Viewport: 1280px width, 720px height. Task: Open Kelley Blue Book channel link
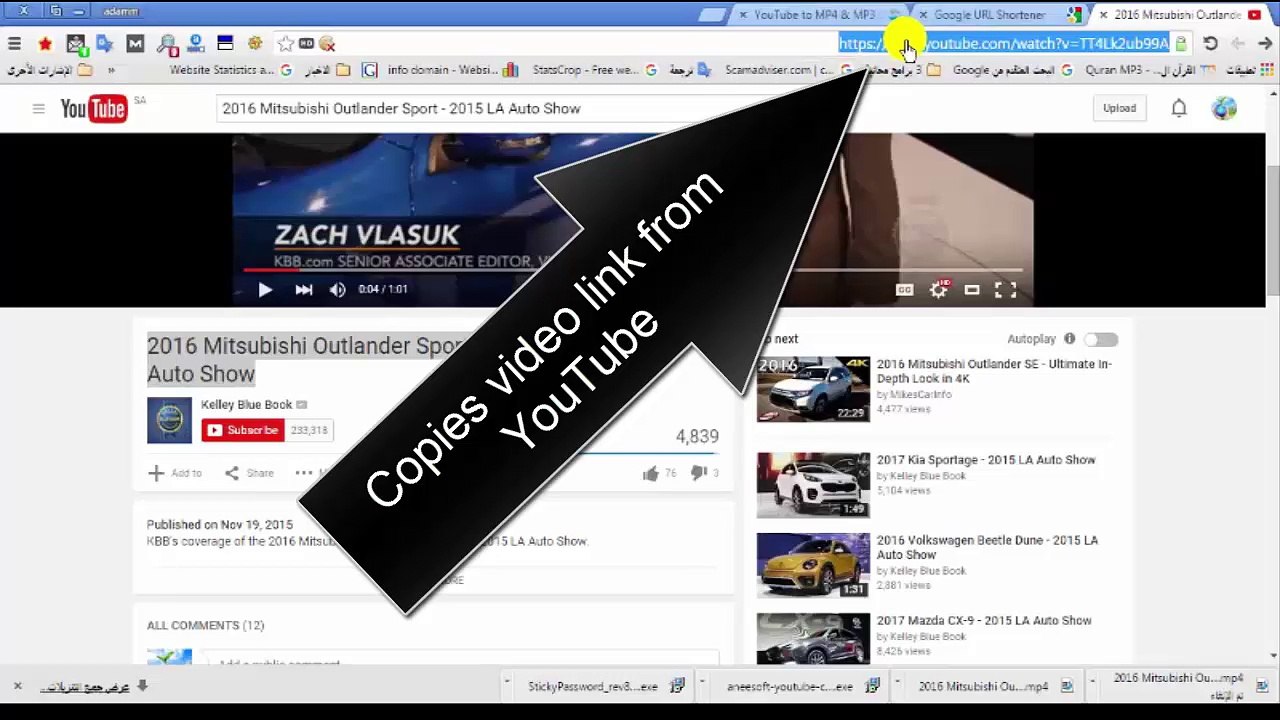point(246,405)
